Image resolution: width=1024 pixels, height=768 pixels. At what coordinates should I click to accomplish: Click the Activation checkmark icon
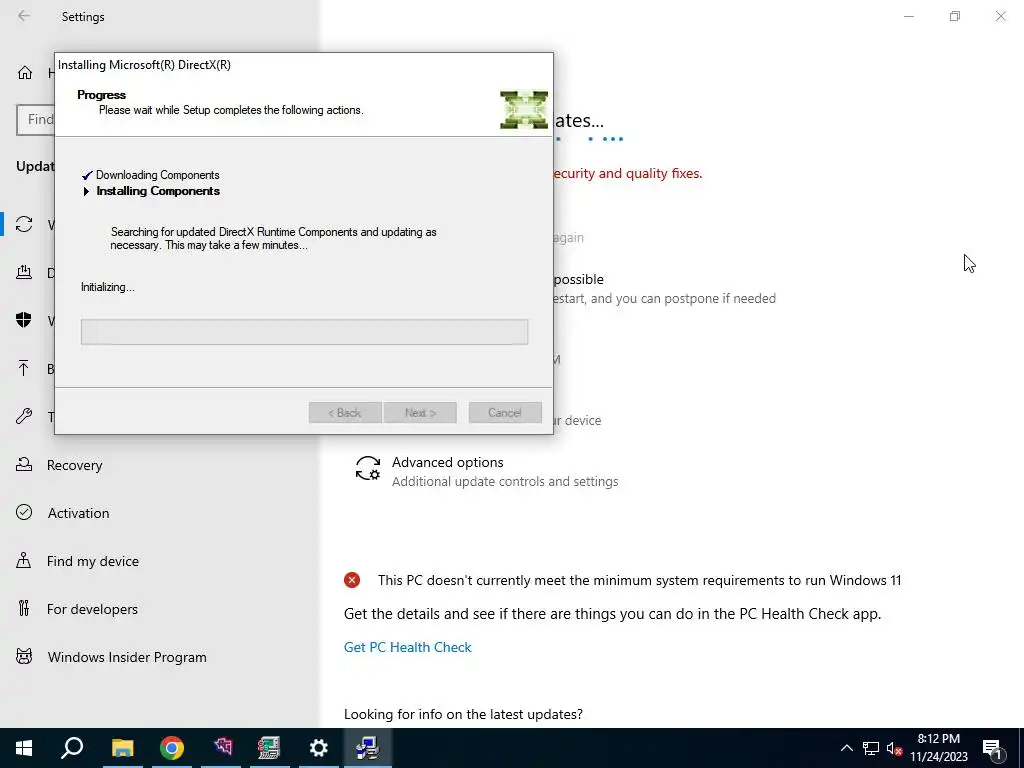24,512
